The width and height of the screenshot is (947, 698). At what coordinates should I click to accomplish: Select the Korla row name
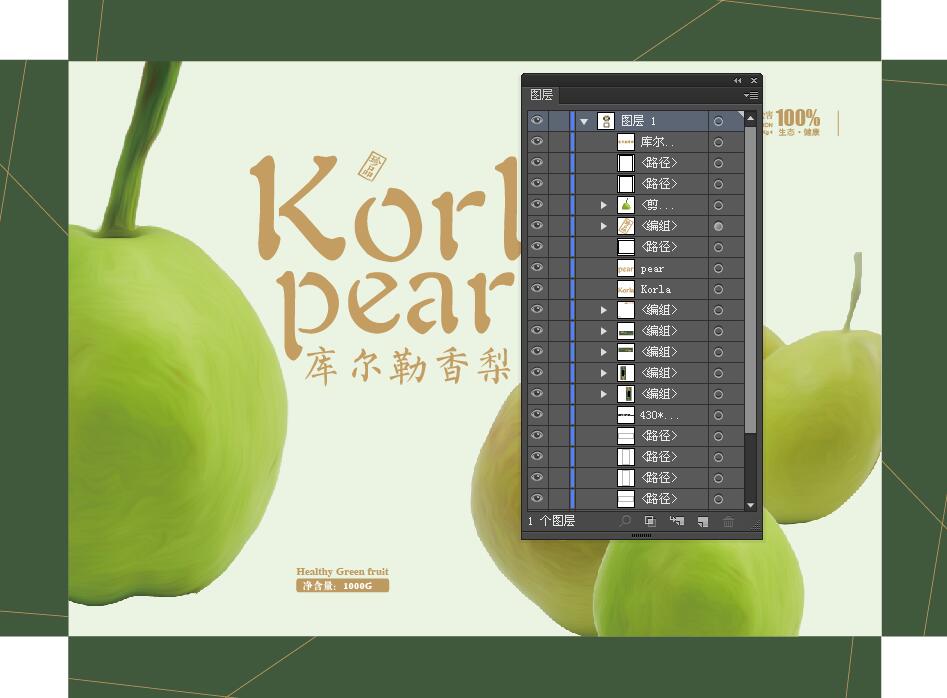tap(656, 289)
